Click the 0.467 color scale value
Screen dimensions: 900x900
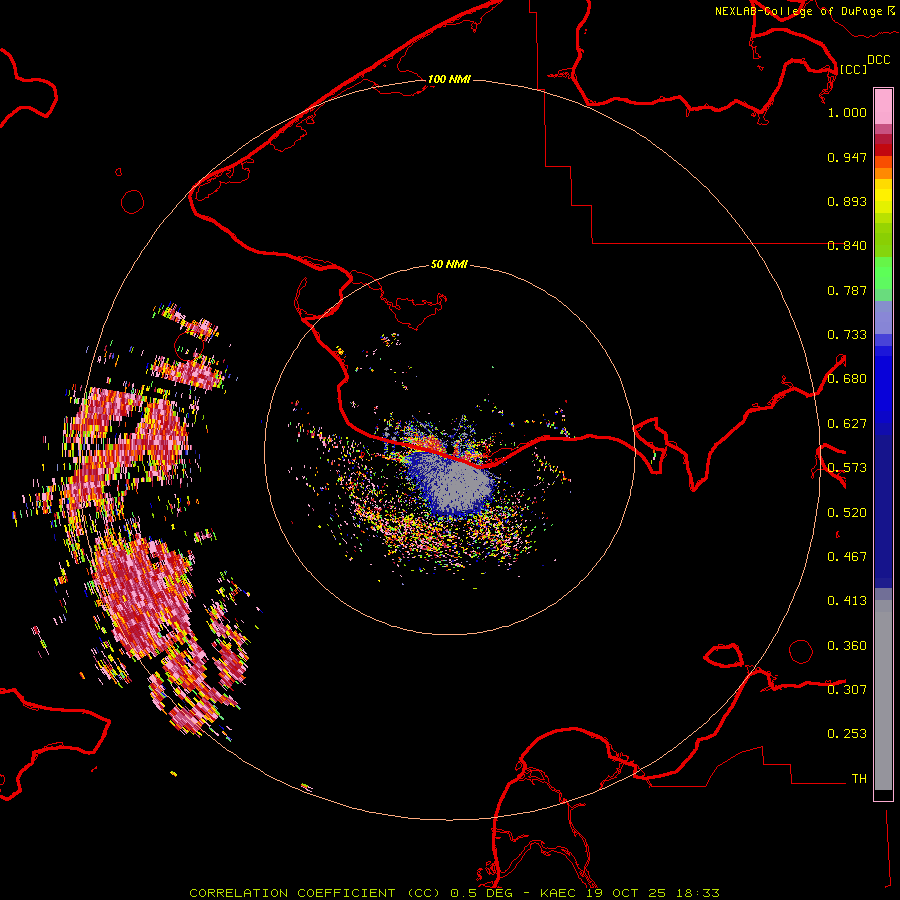(847, 557)
